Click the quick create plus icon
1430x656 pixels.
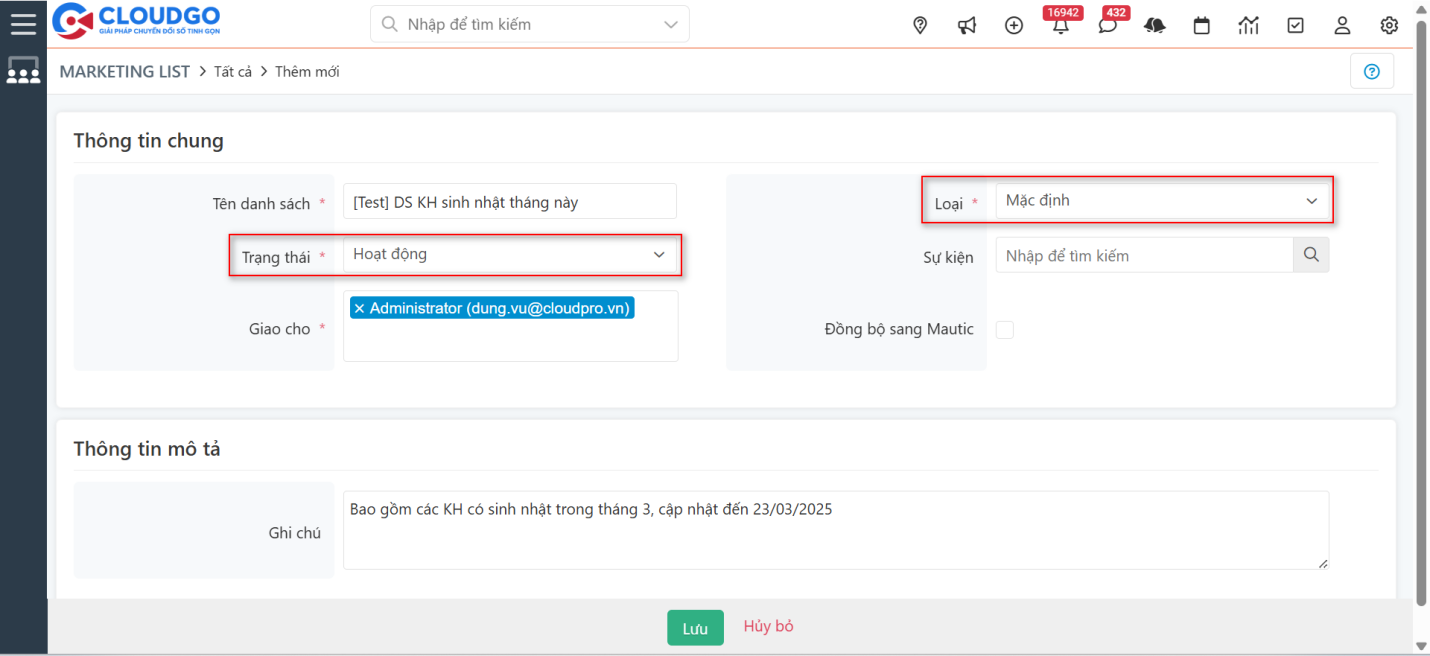(1013, 25)
